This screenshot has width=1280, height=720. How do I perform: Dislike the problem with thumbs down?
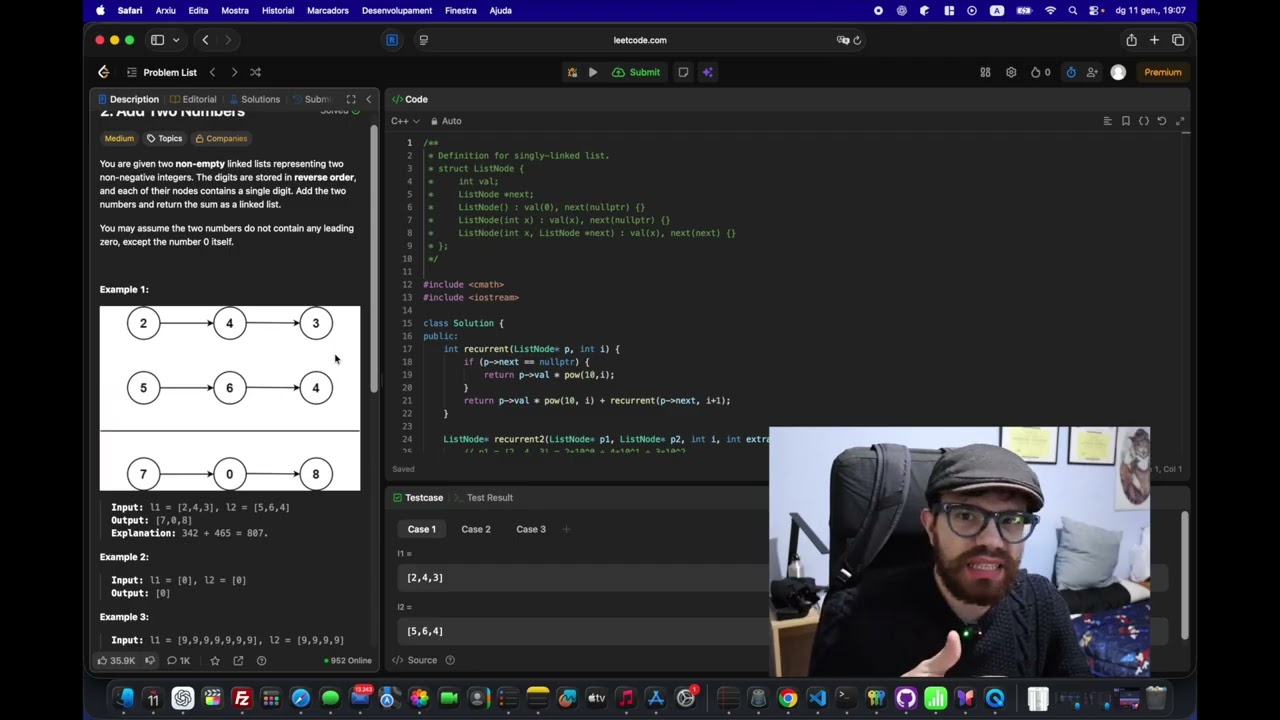click(150, 660)
